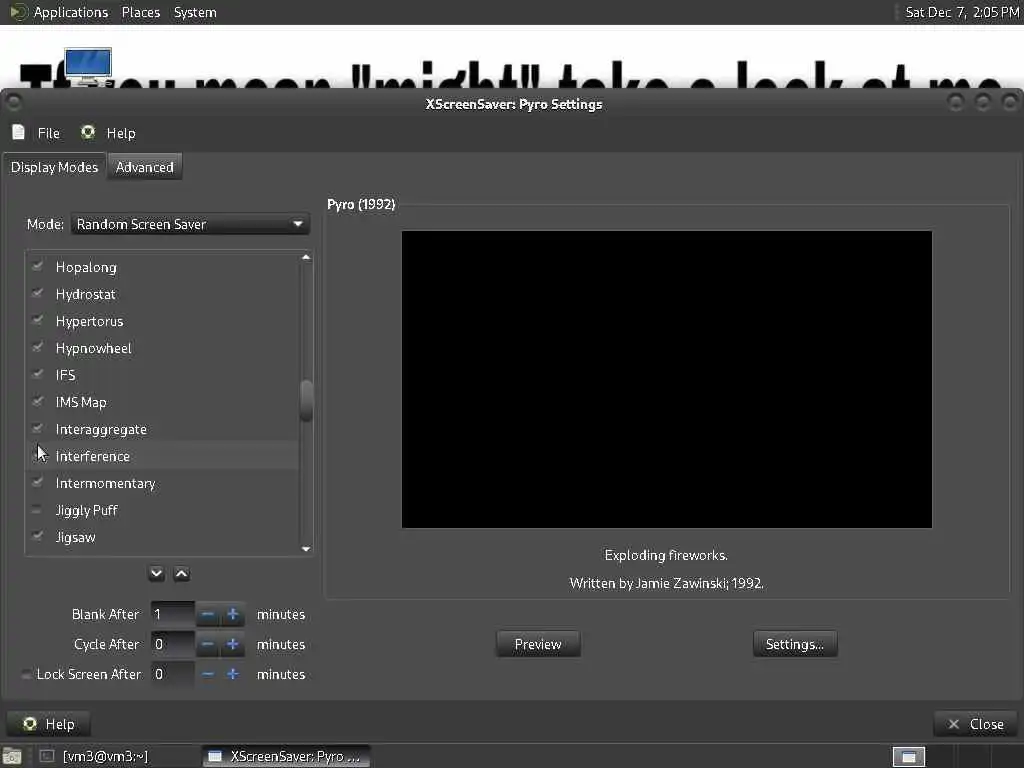Select Jiggly Puff in the list

point(86,511)
